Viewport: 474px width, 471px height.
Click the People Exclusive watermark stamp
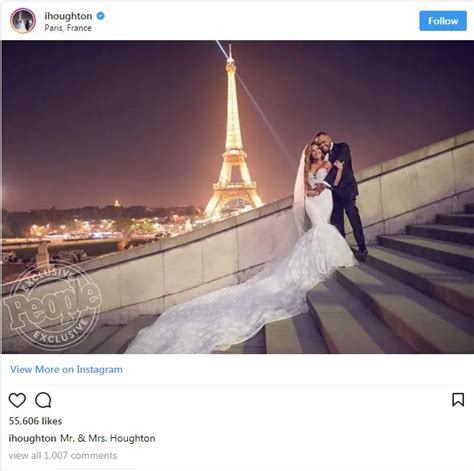tap(52, 305)
